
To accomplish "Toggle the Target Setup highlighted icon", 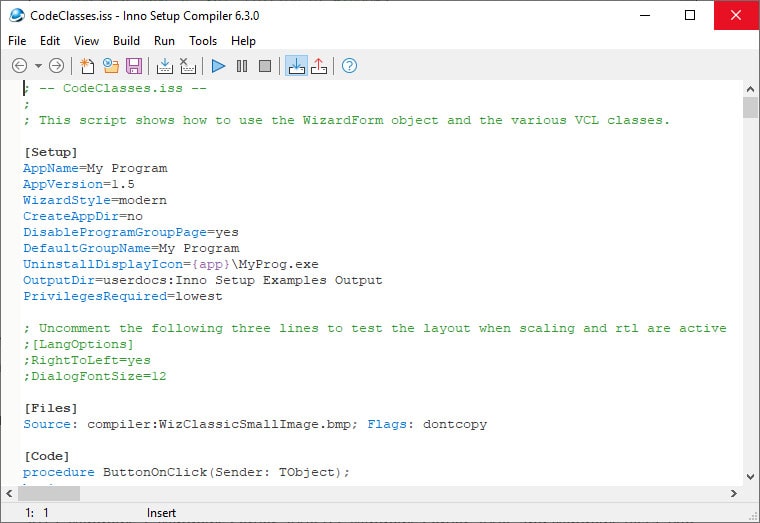I will pos(296,65).
